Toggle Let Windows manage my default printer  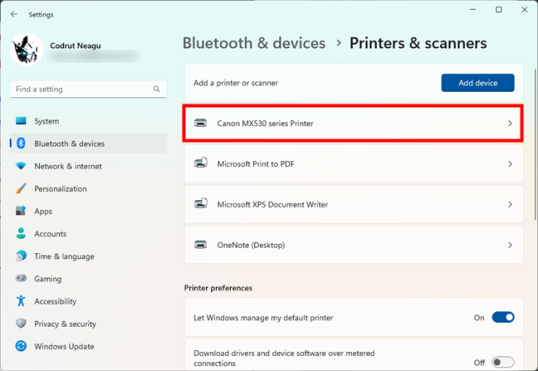[x=503, y=317]
